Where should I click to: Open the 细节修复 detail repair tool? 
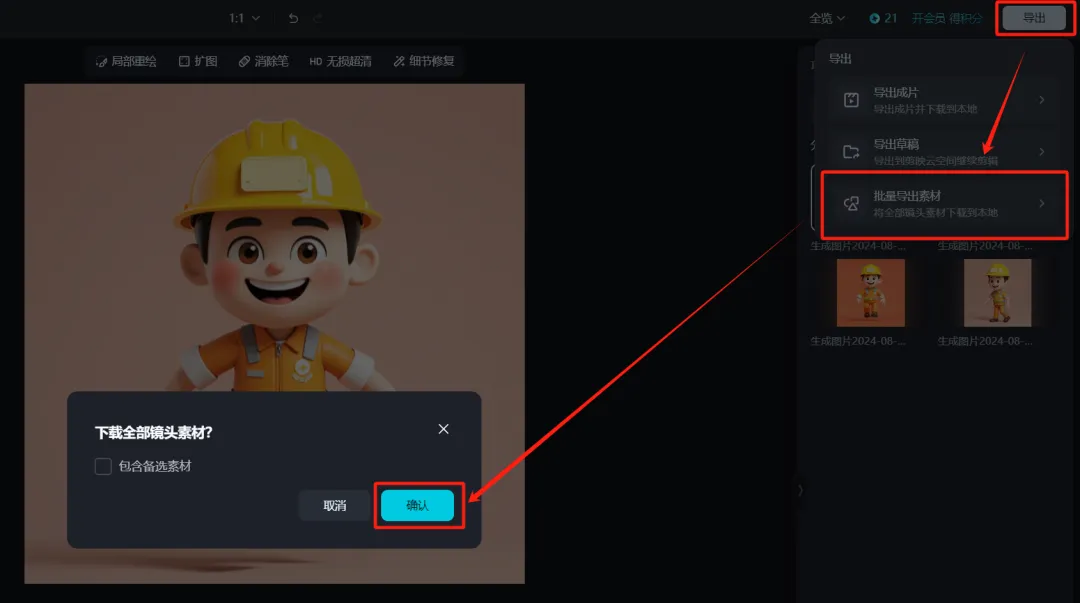(424, 61)
